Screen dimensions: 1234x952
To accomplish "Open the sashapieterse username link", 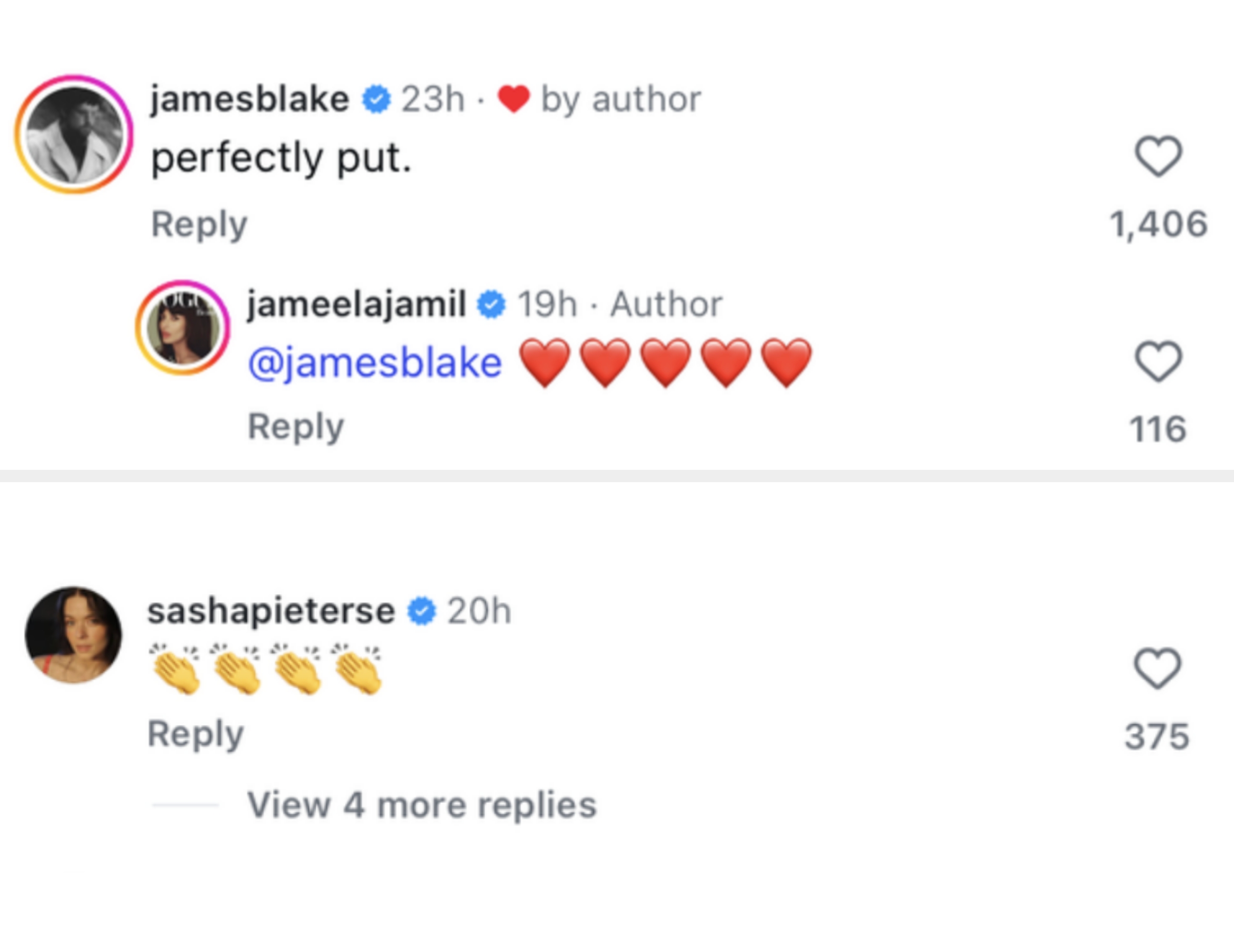I will tap(271, 611).
